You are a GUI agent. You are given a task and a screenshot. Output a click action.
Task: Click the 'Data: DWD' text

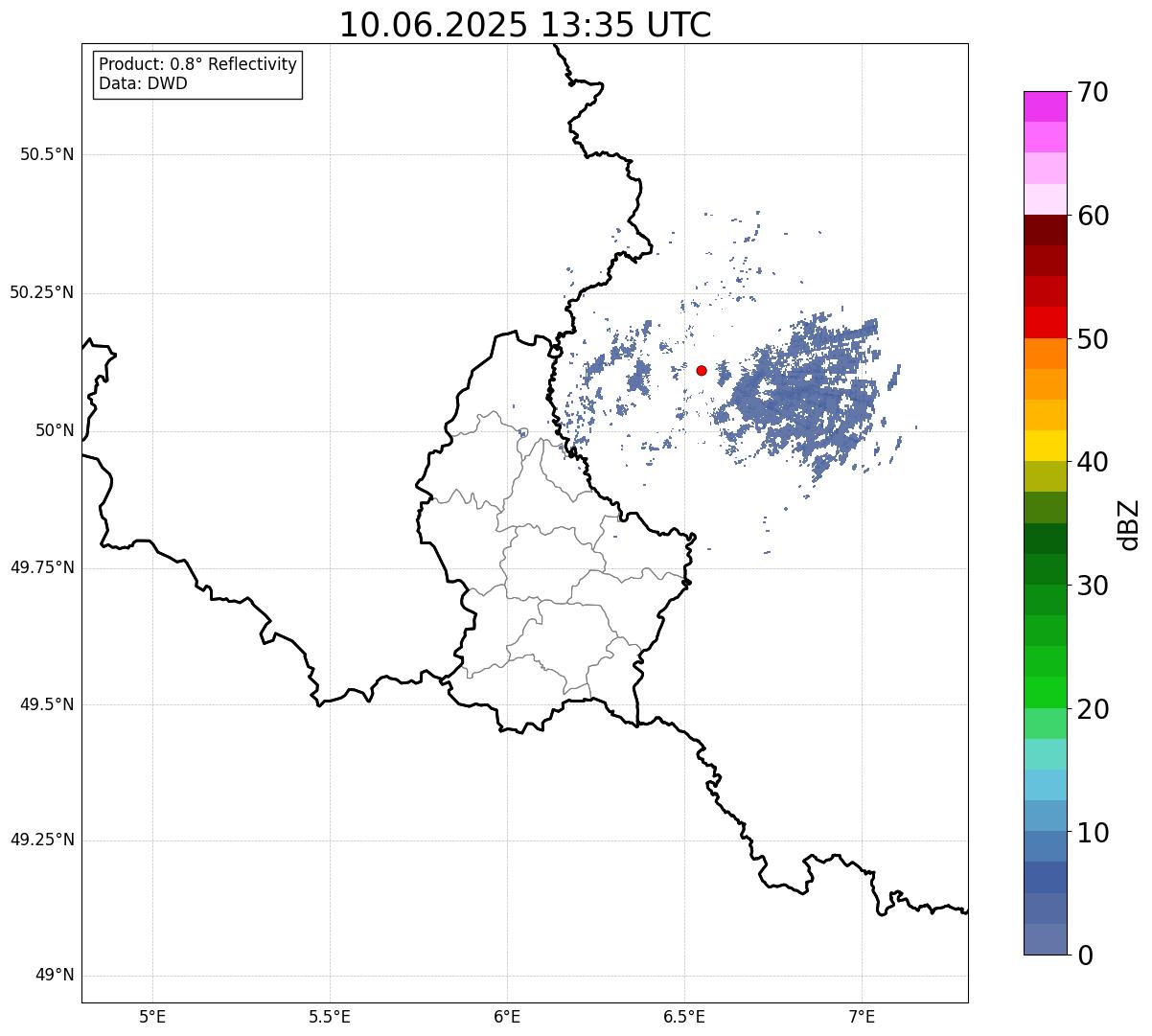coord(143,83)
